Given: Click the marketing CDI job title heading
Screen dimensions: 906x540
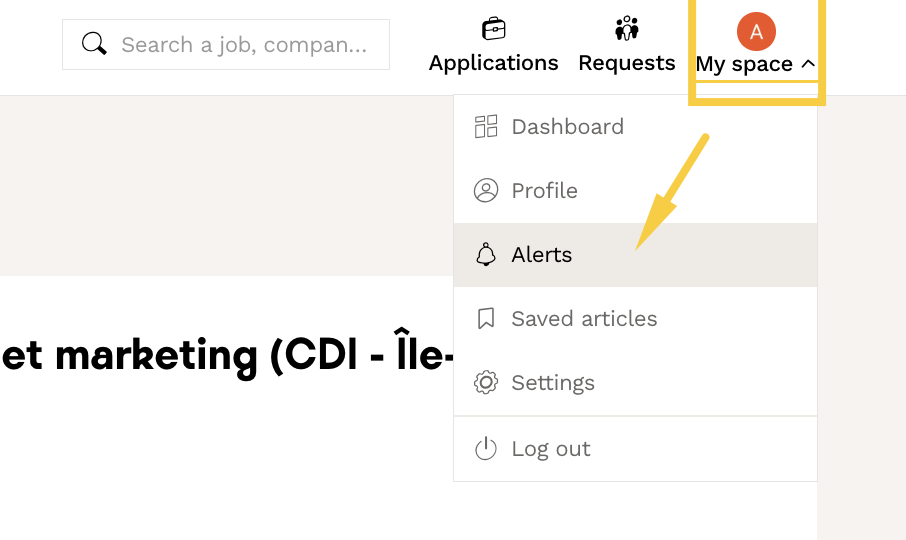Looking at the screenshot, I should pos(226,357).
